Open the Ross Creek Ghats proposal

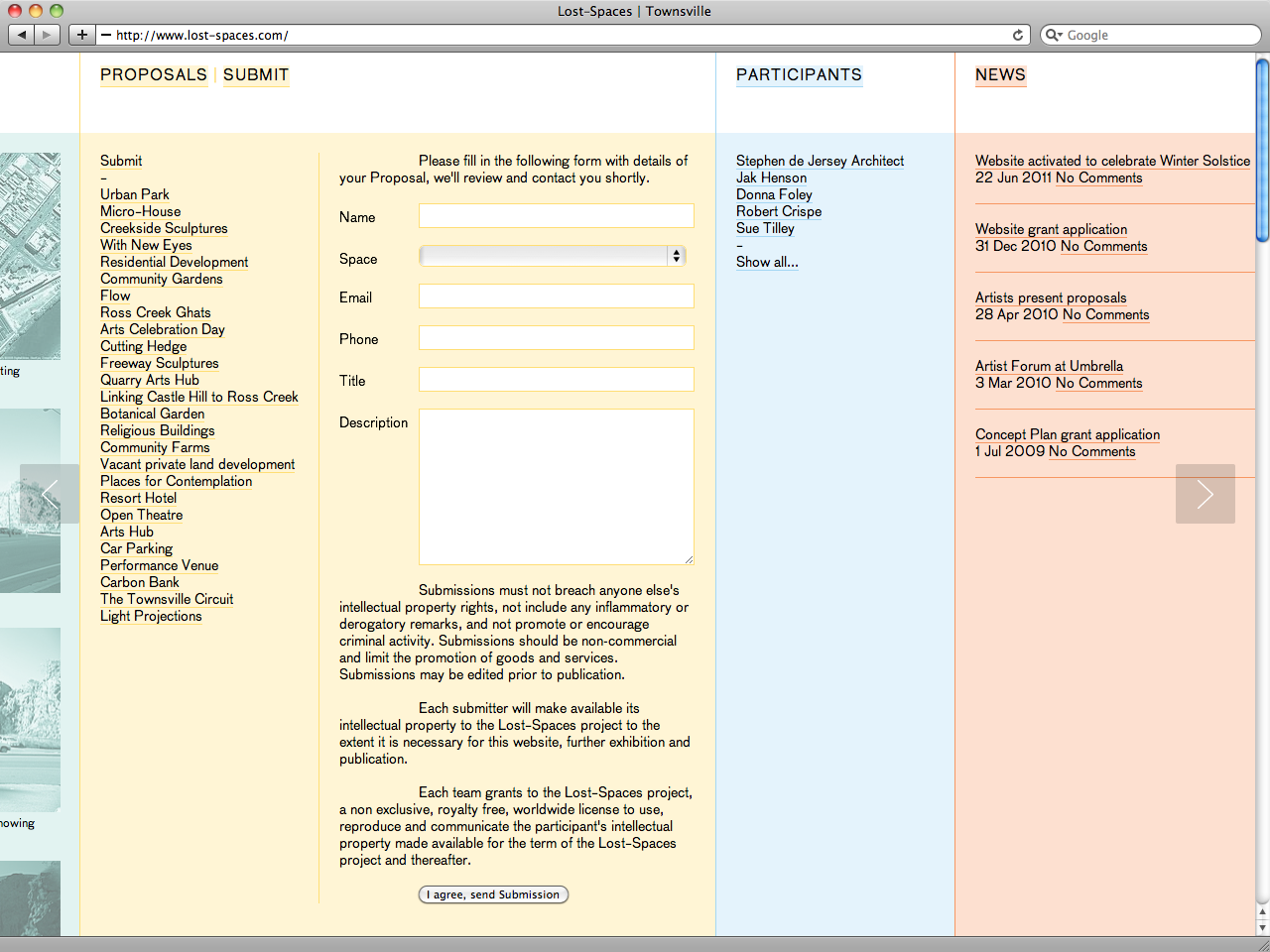tap(156, 312)
